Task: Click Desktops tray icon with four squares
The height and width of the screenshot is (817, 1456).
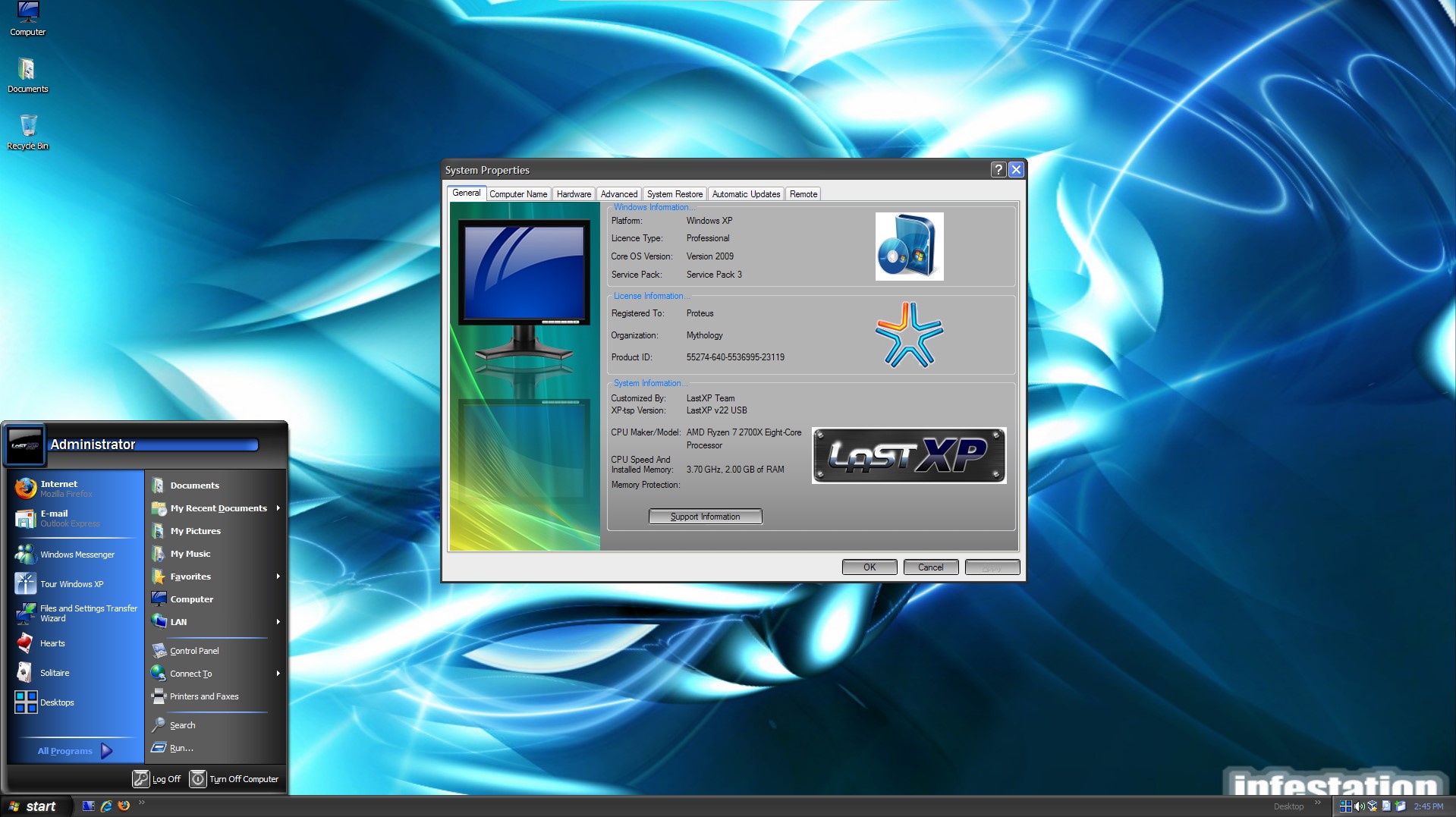Action: click(1346, 806)
